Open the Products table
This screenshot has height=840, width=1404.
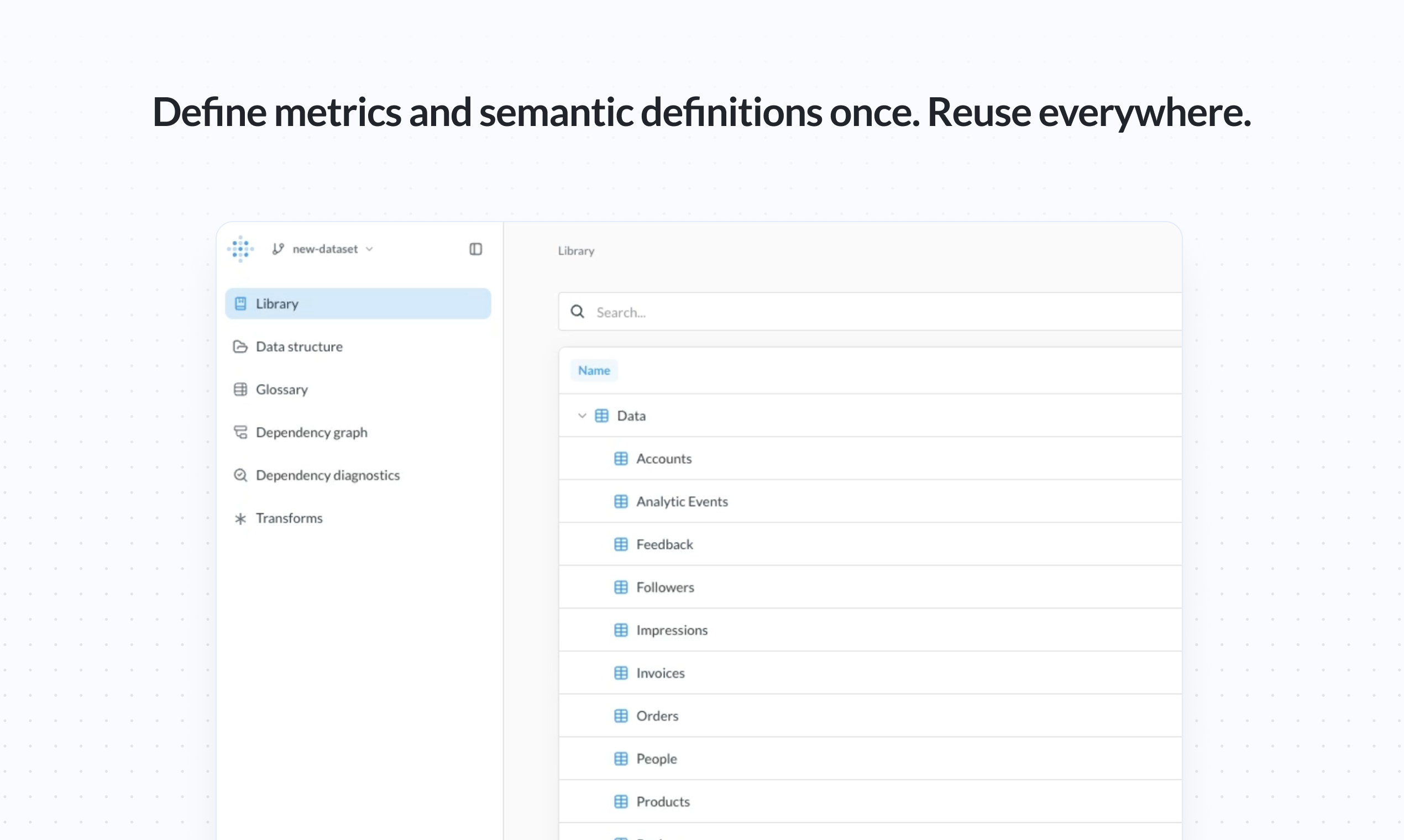click(663, 801)
